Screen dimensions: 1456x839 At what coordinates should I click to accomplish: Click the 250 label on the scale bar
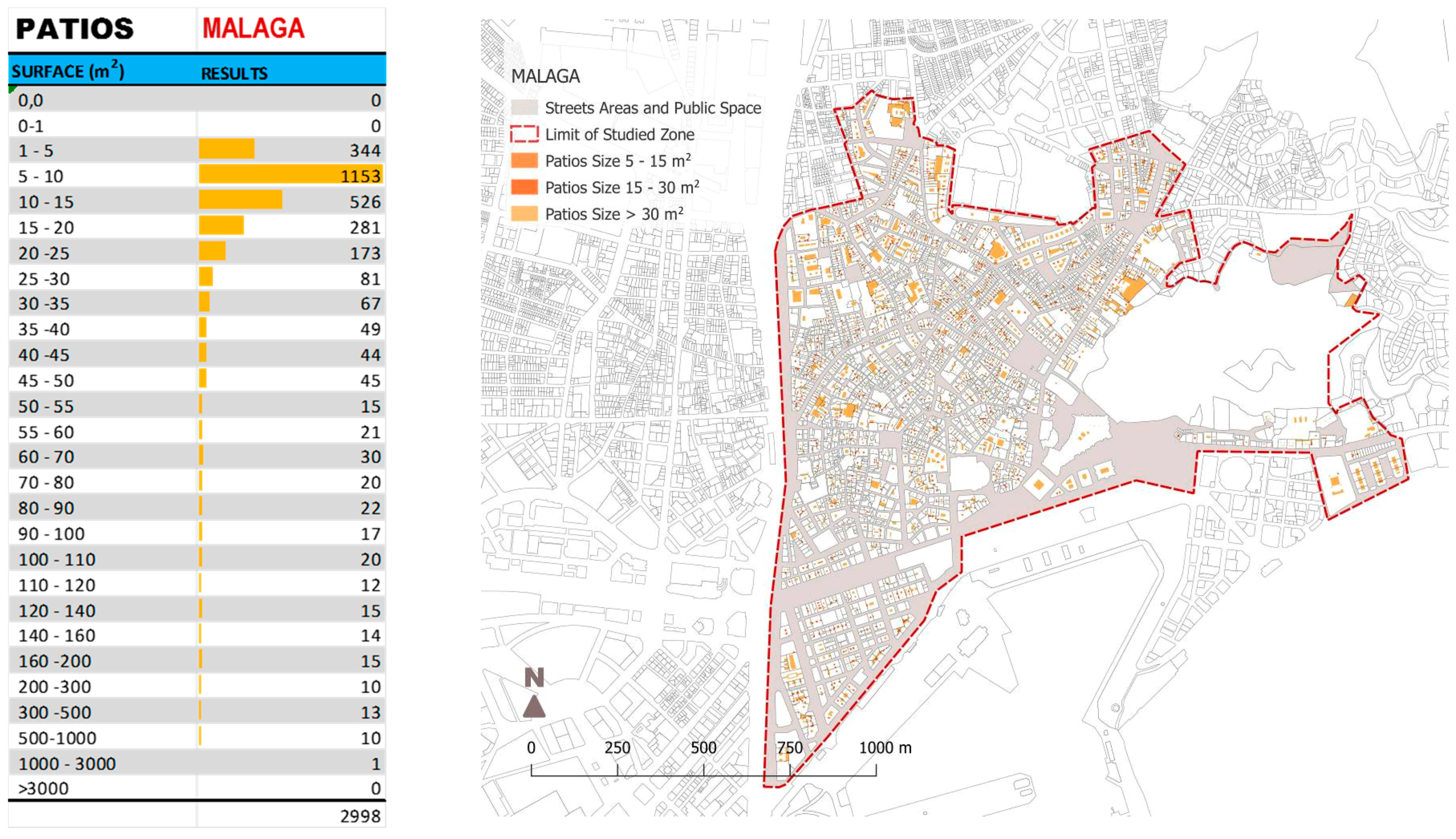pyautogui.click(x=617, y=748)
